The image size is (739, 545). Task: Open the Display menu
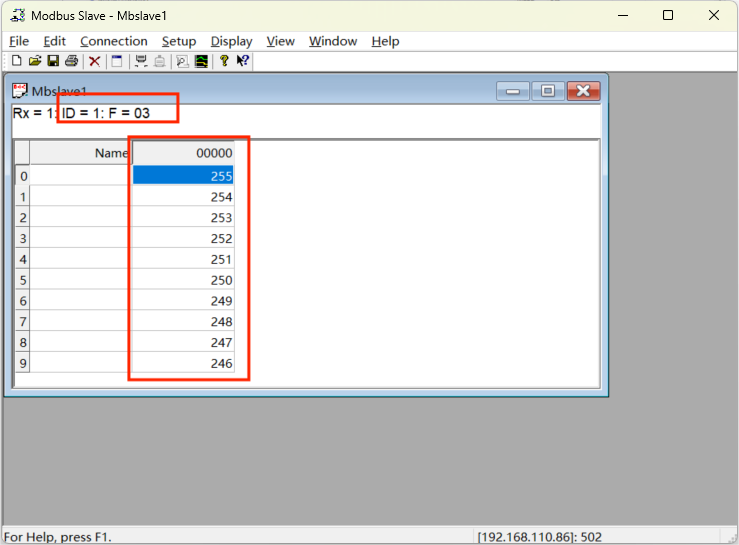(231, 41)
